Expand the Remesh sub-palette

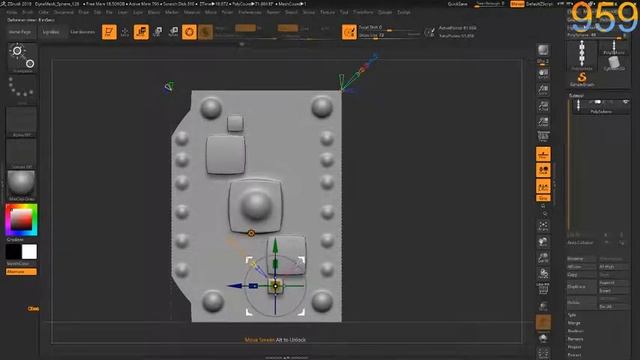[x=576, y=339]
